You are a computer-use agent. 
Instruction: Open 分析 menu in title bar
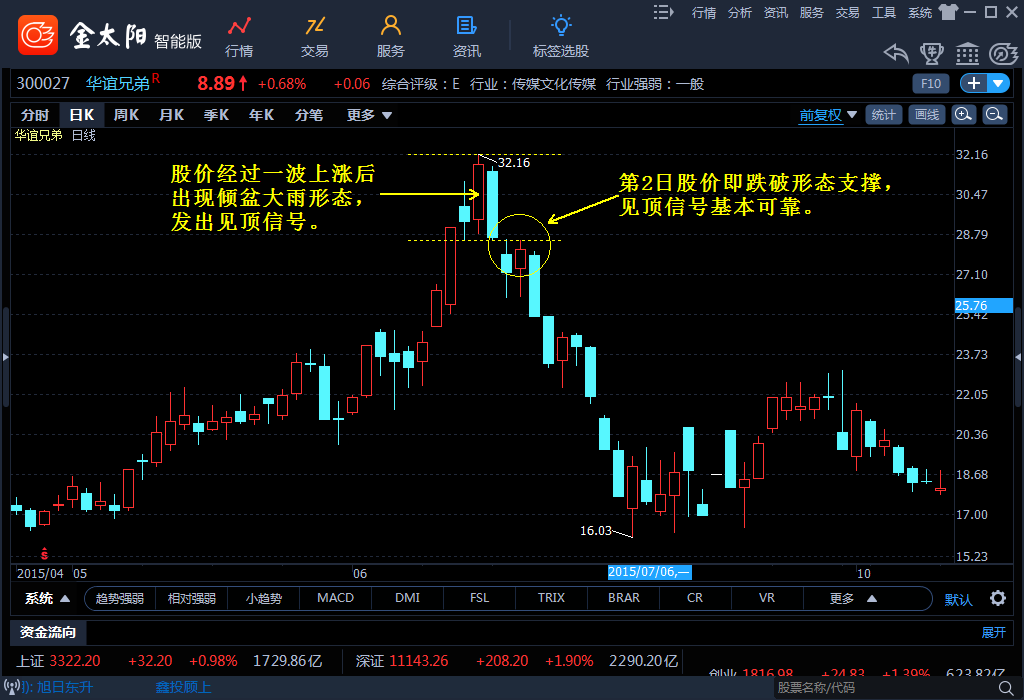(740, 12)
